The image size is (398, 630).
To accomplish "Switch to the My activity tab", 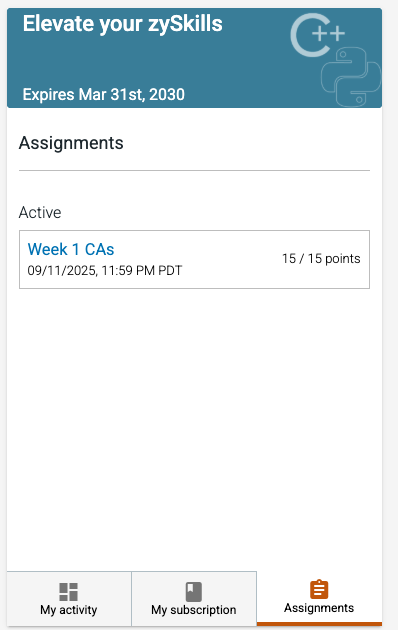I will pyautogui.click(x=69, y=599).
